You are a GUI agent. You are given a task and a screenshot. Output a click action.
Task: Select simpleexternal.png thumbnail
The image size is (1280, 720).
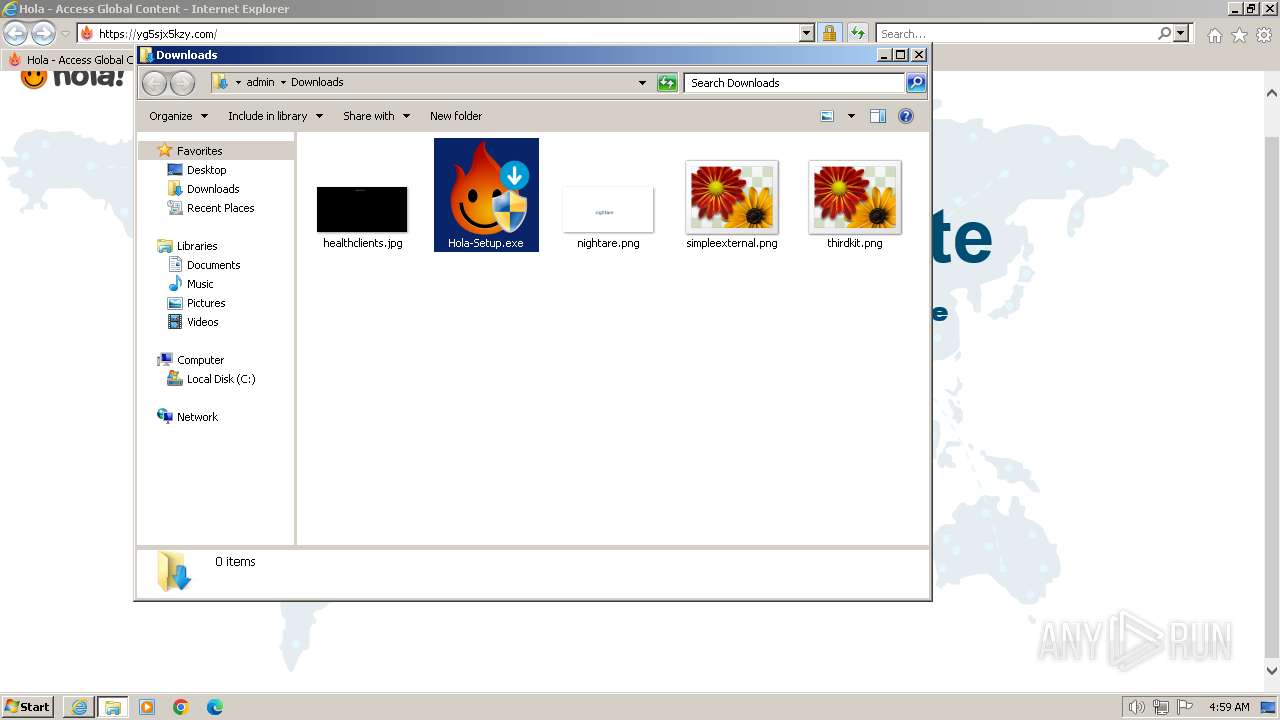tap(732, 197)
